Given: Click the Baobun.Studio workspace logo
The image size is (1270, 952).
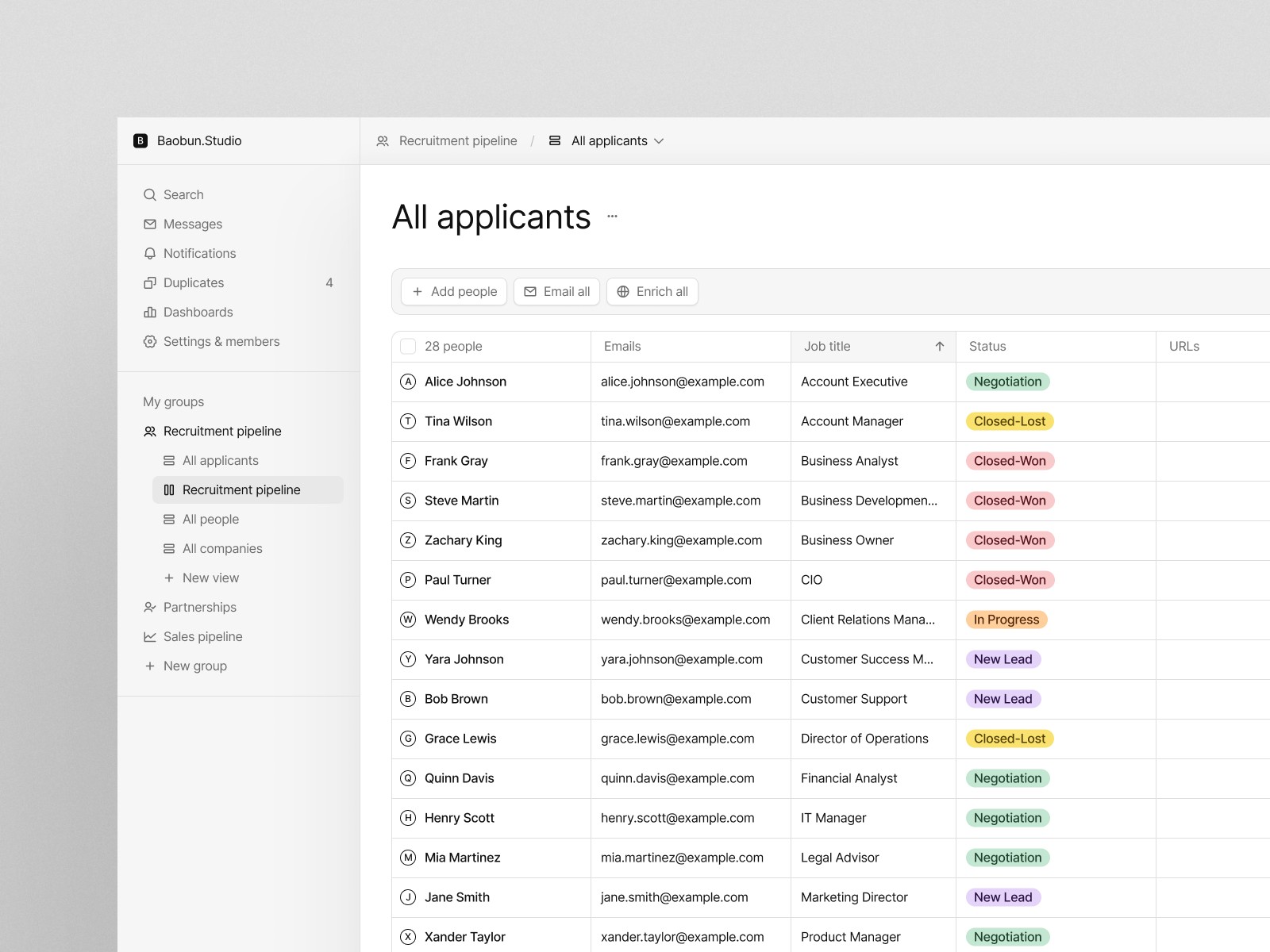Looking at the screenshot, I should click(140, 140).
